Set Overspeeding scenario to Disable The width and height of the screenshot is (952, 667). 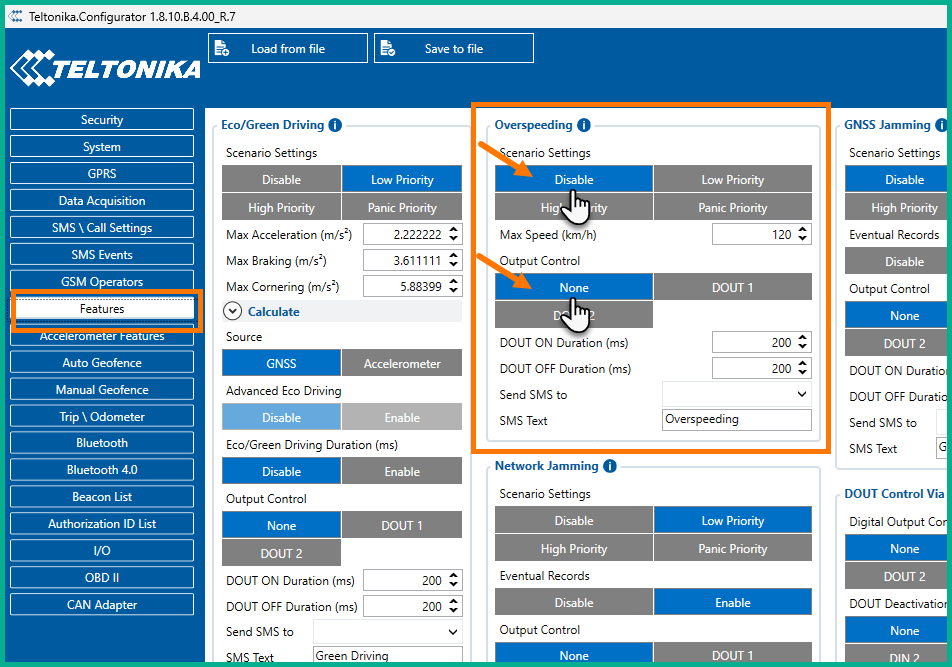(573, 180)
